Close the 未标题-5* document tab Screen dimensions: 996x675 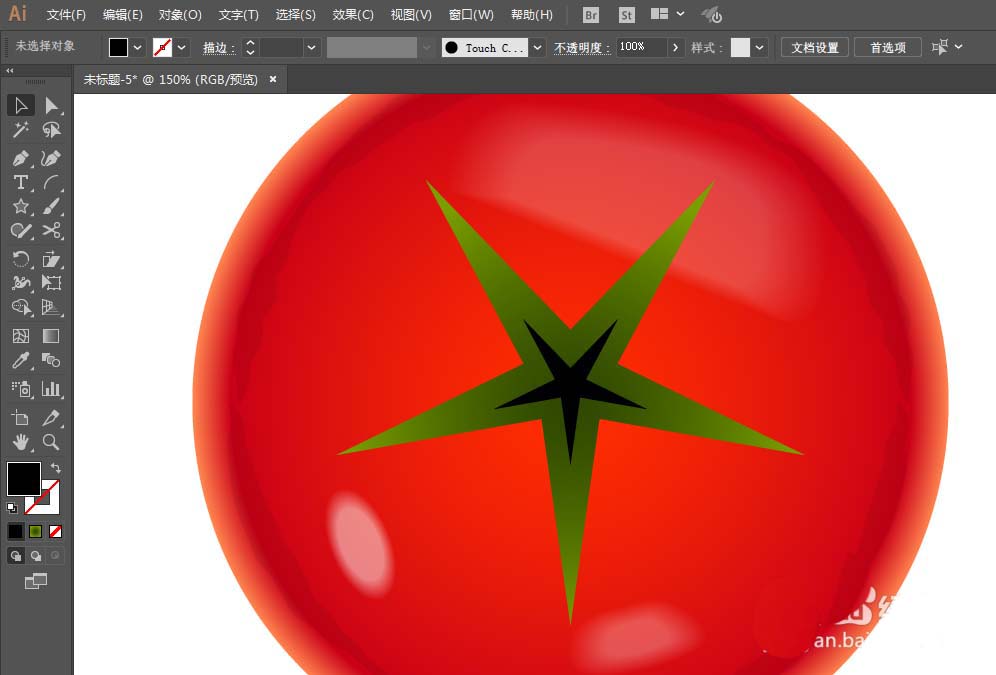click(x=273, y=79)
